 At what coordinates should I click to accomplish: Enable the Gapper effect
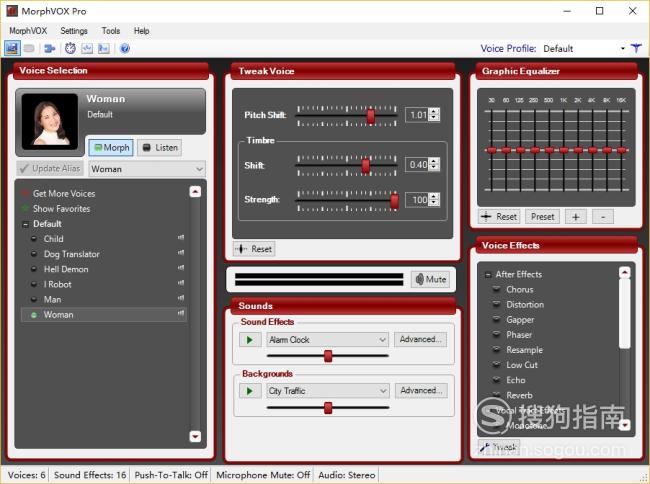(x=496, y=319)
